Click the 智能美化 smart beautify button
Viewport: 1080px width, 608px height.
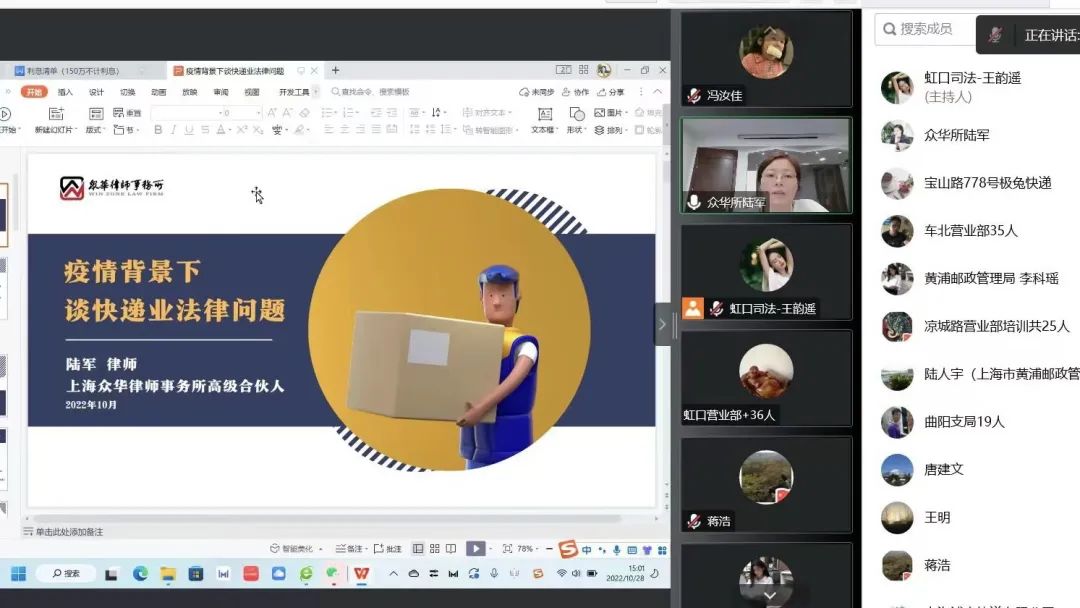(x=296, y=549)
